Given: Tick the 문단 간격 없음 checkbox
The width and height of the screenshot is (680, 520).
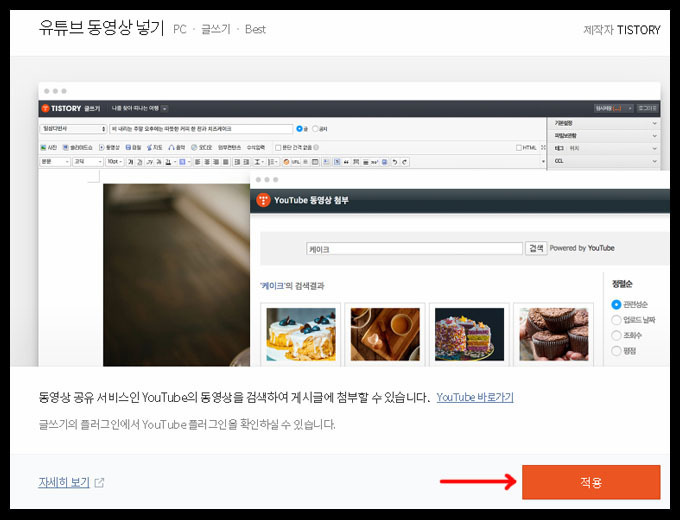Looking at the screenshot, I should pos(278,147).
